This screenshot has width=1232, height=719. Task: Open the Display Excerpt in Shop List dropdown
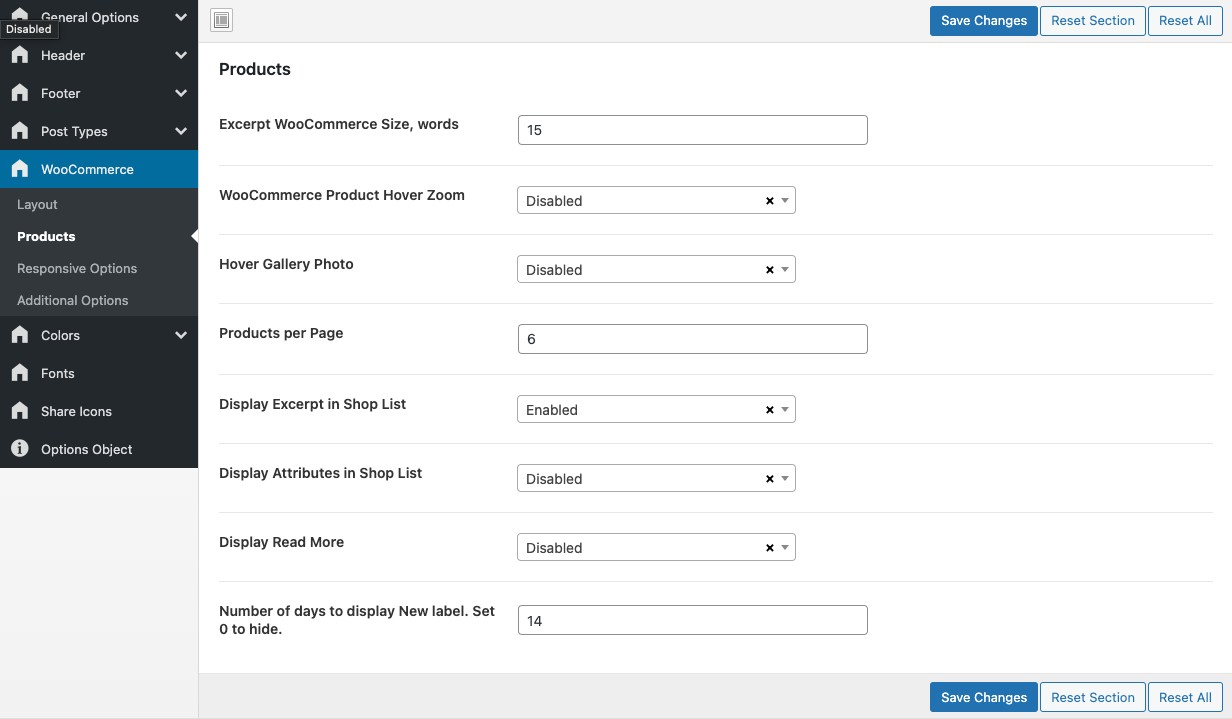coord(656,409)
